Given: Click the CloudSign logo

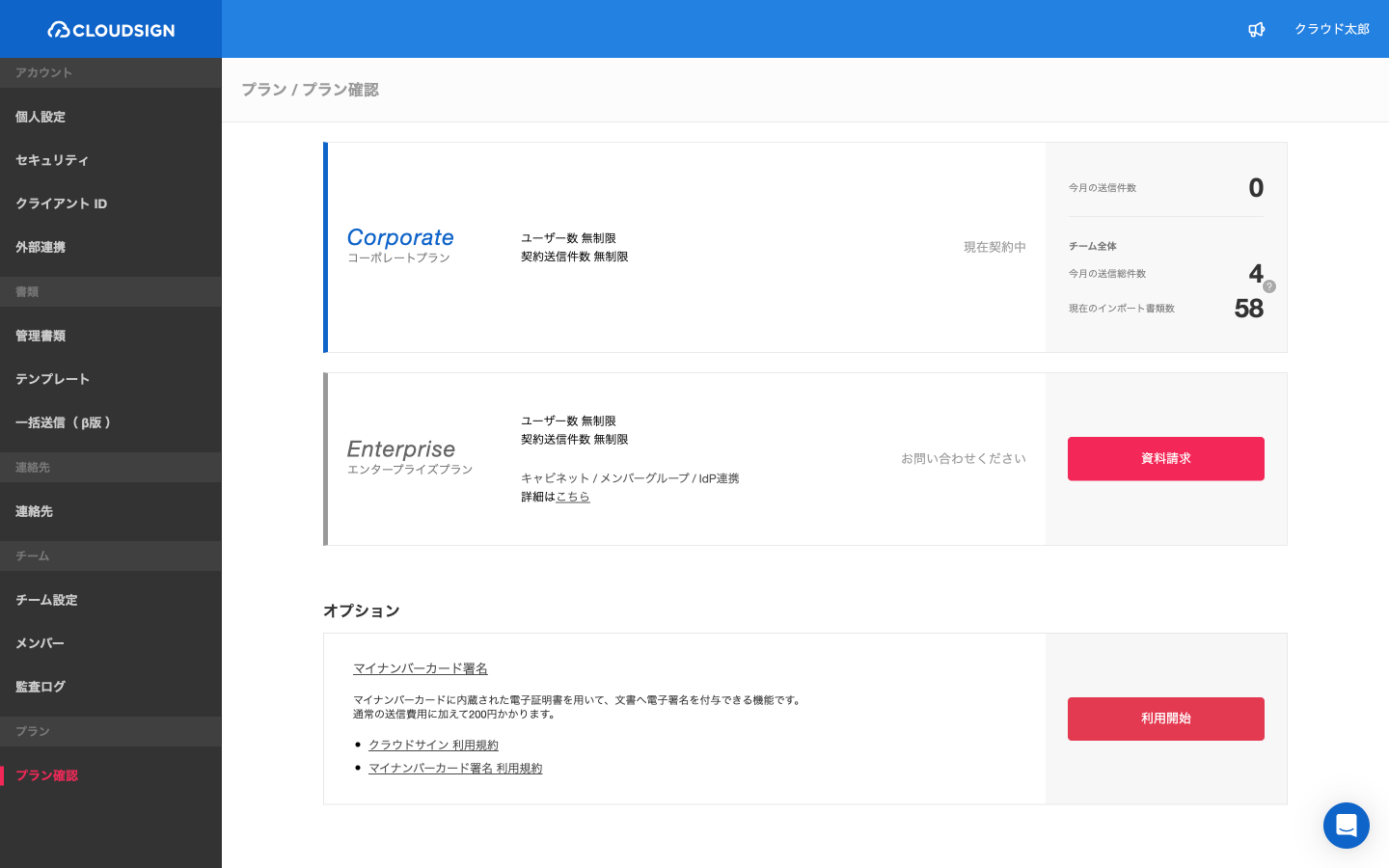Looking at the screenshot, I should (x=111, y=30).
